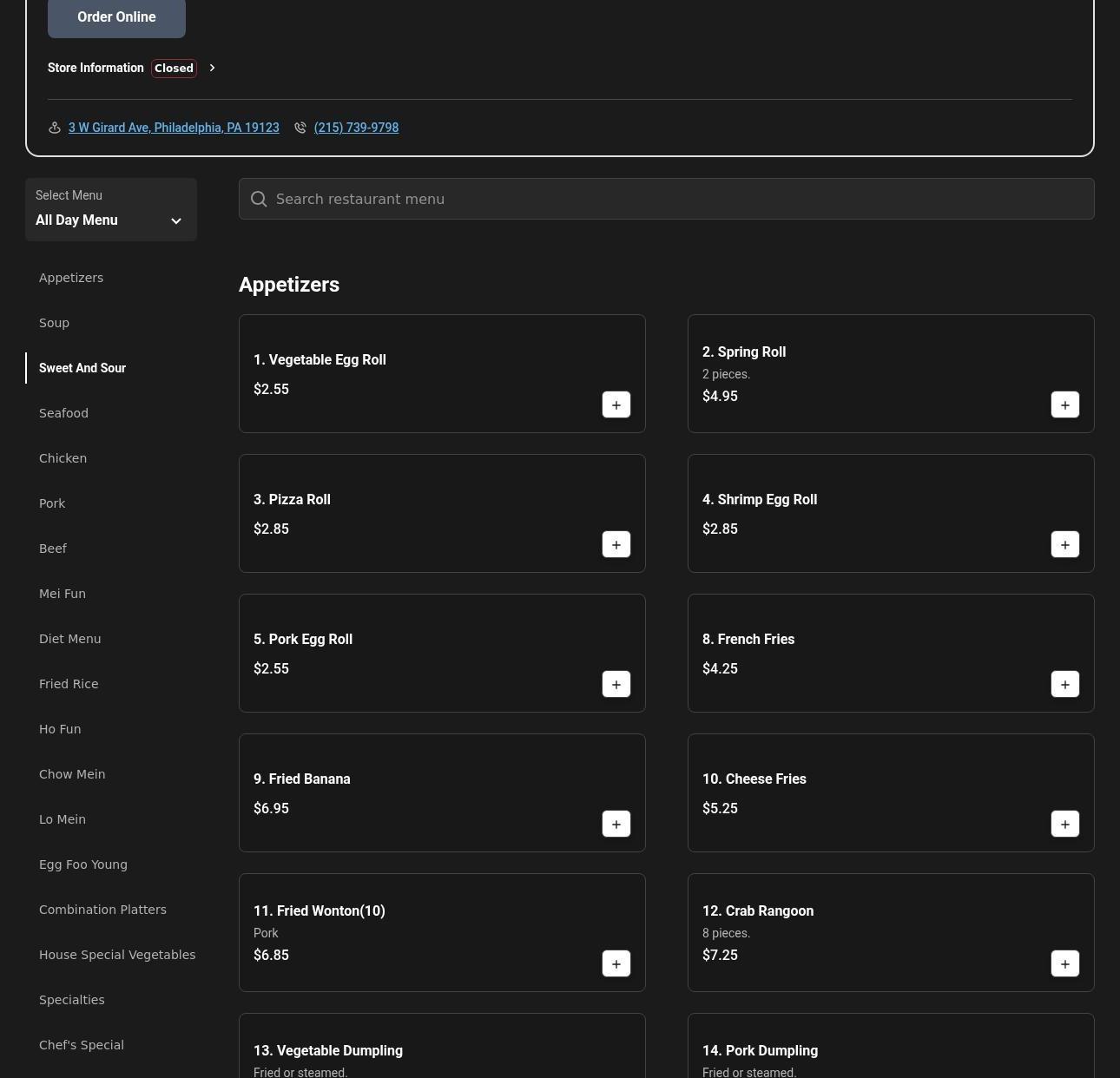Select Seafood in sidebar menu
The height and width of the screenshot is (1078, 1120).
[63, 413]
